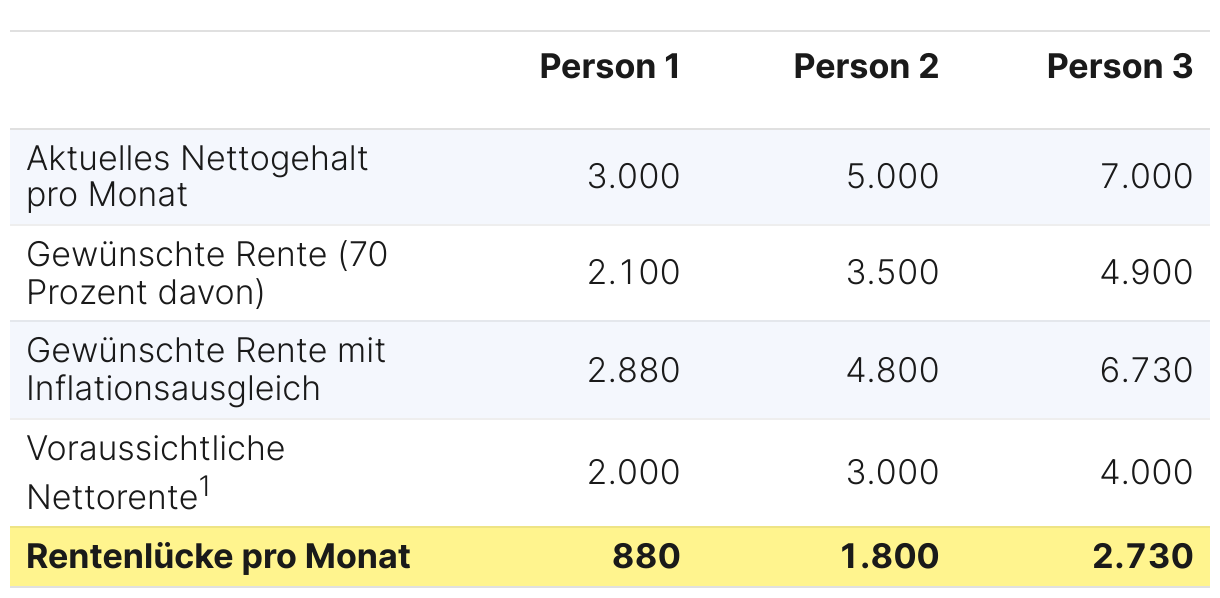This screenshot has height=598, width=1220.
Task: Select the 7.000 net salary cell
Action: coord(1146,176)
